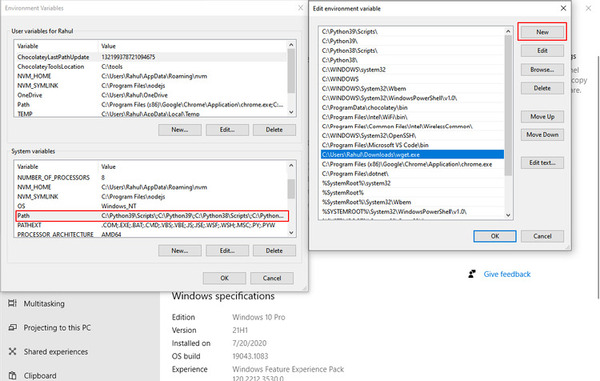Click the Multitasking icon in Settings sidebar
This screenshot has height=381, width=600.
tap(12, 303)
